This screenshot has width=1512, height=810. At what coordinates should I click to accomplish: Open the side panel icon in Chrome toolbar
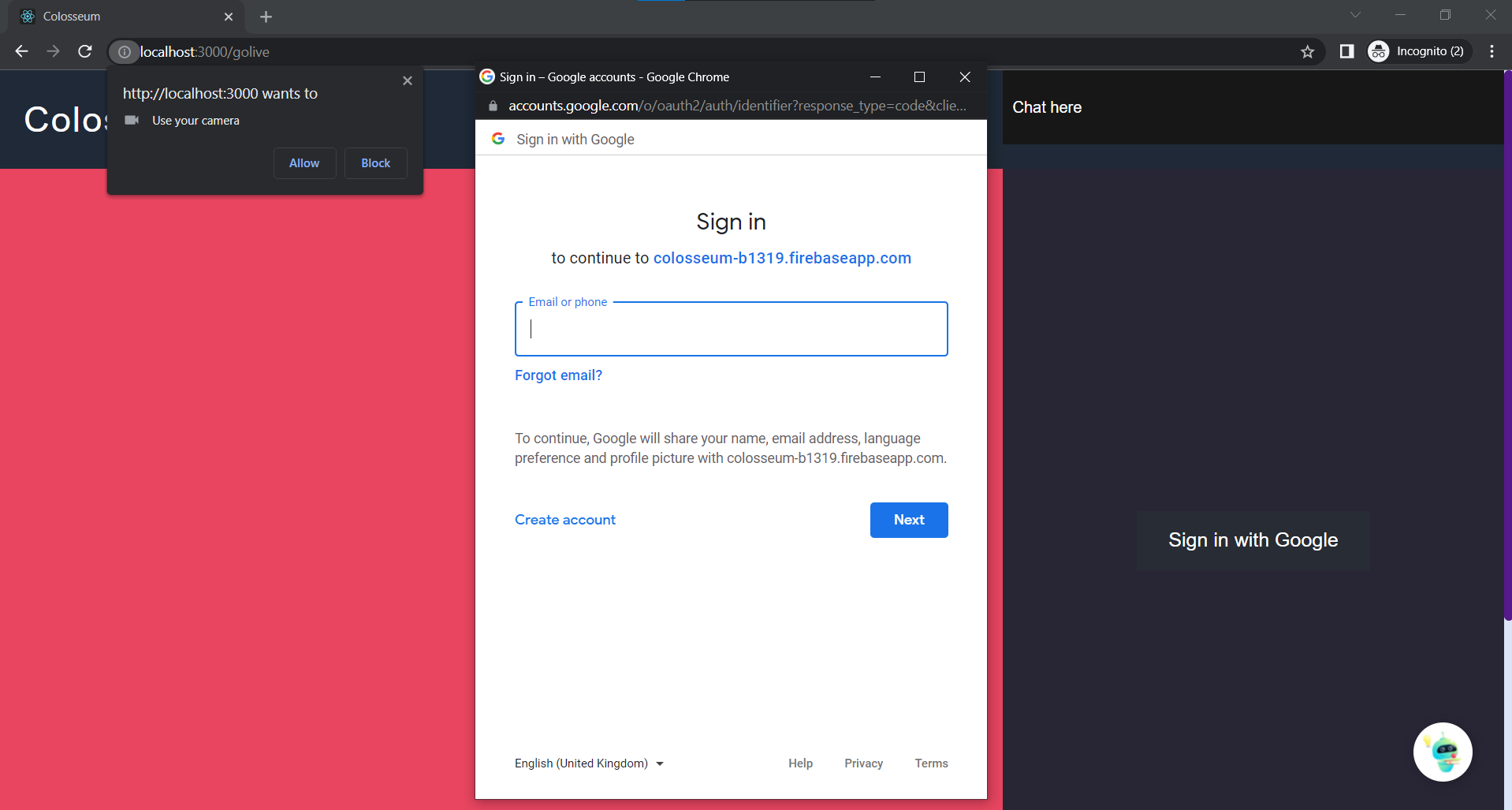[1347, 51]
